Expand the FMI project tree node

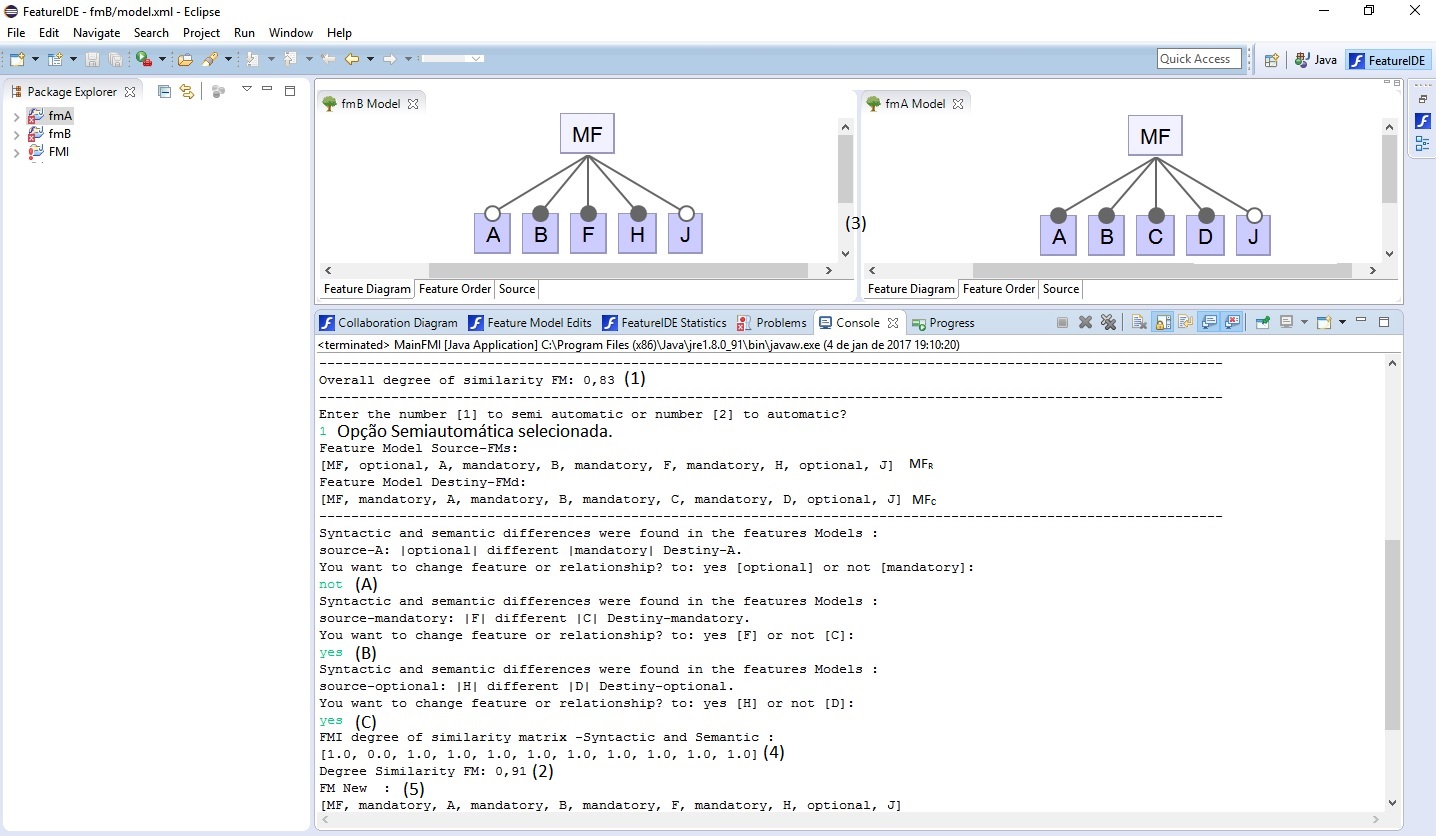point(16,153)
